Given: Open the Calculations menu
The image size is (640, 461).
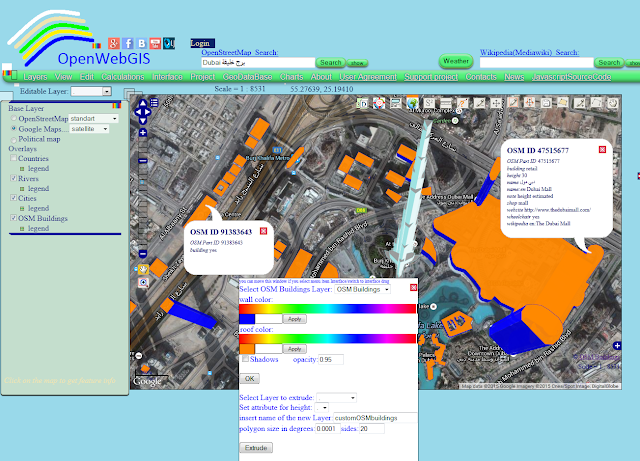Looking at the screenshot, I should click(x=122, y=77).
